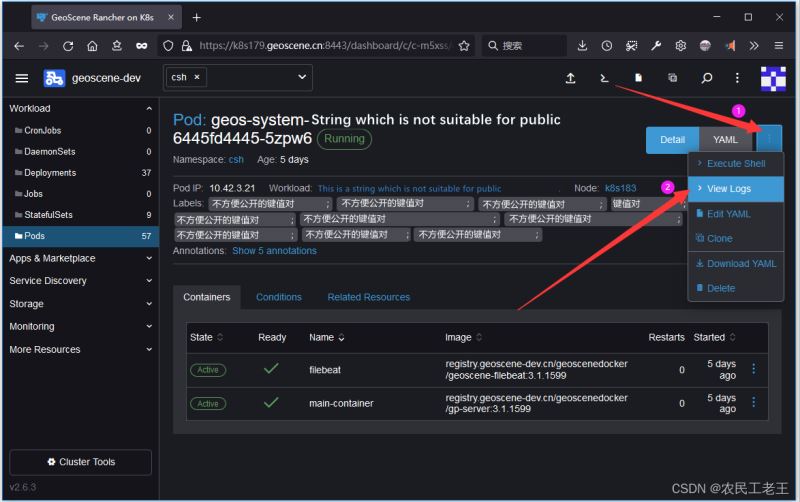
Task: Click the Cluster Tools button
Action: click(x=81, y=462)
